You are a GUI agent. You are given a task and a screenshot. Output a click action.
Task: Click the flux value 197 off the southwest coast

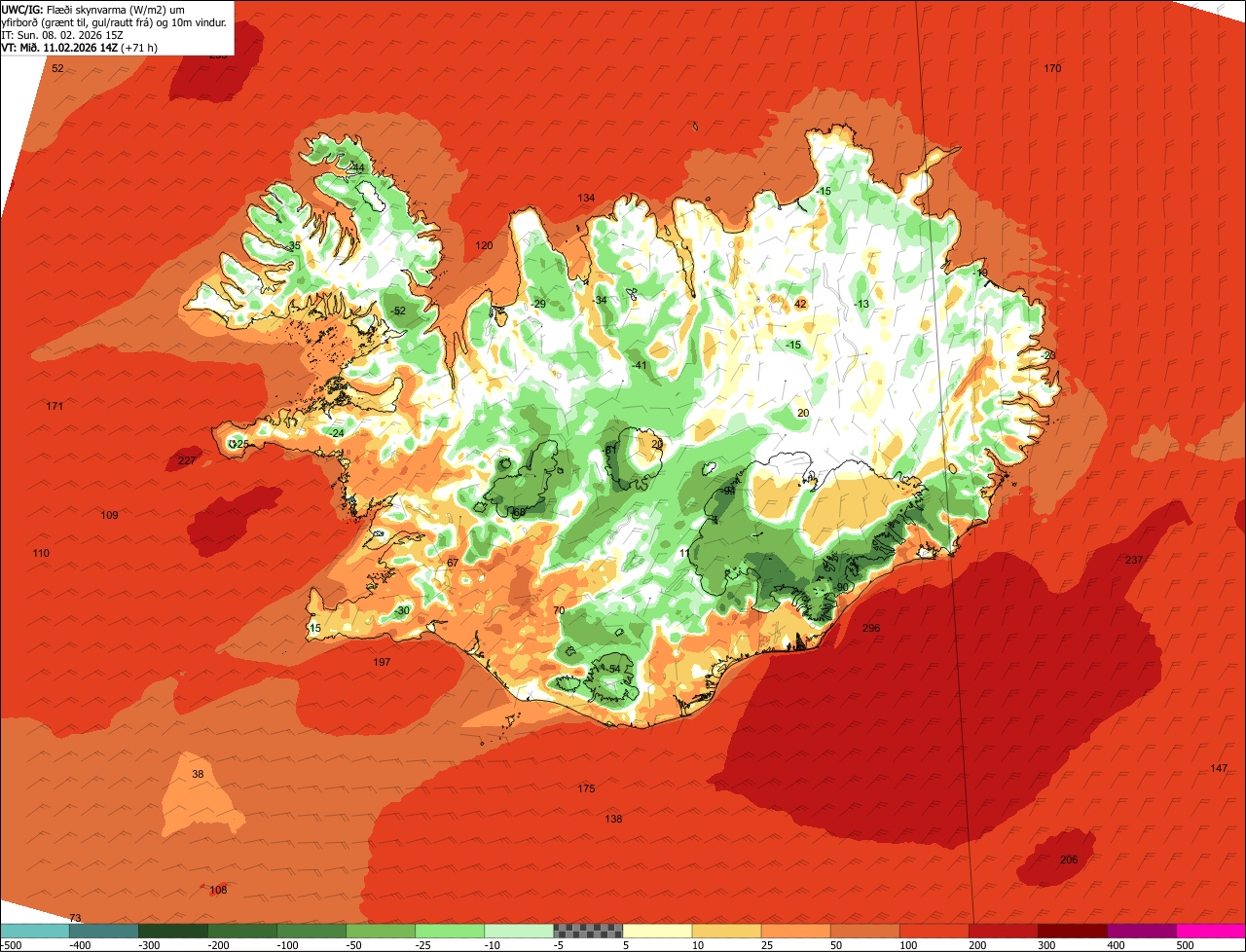(382, 662)
